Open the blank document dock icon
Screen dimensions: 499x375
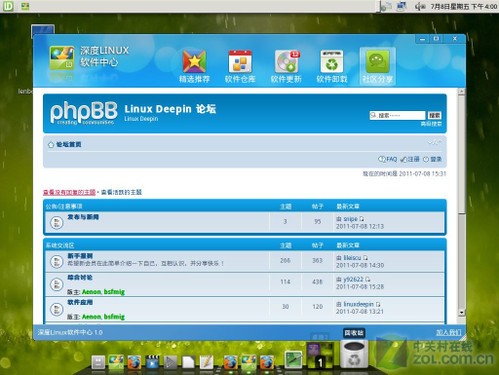[188, 363]
